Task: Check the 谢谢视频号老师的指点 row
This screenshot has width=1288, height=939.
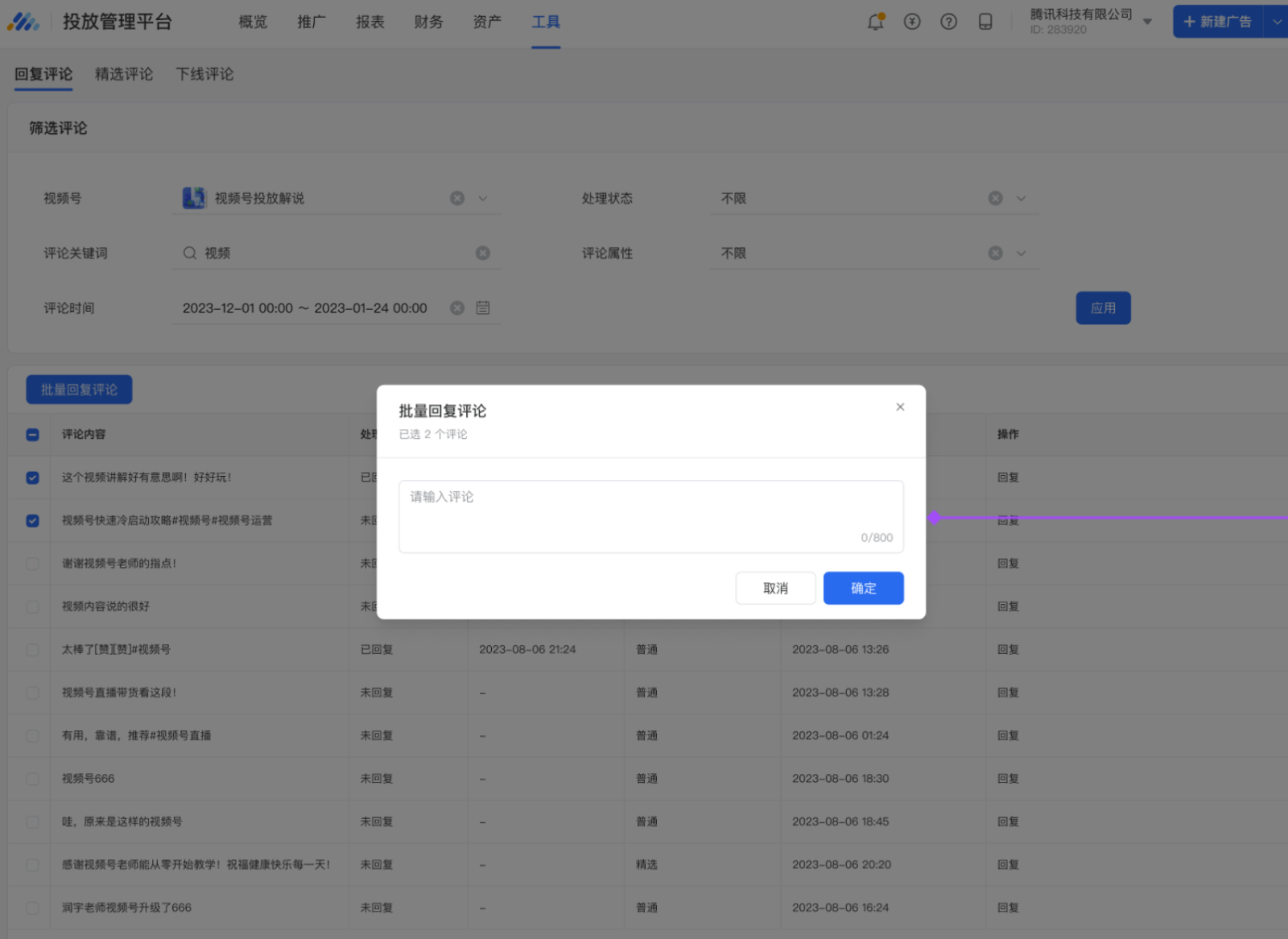Action: click(32, 564)
